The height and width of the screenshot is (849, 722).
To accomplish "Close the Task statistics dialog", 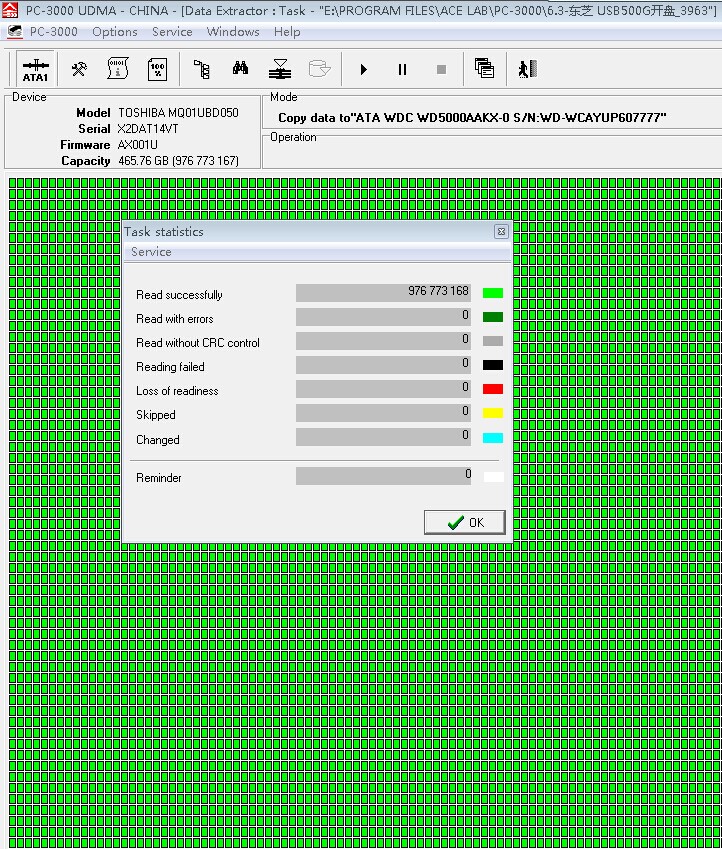I will [501, 232].
